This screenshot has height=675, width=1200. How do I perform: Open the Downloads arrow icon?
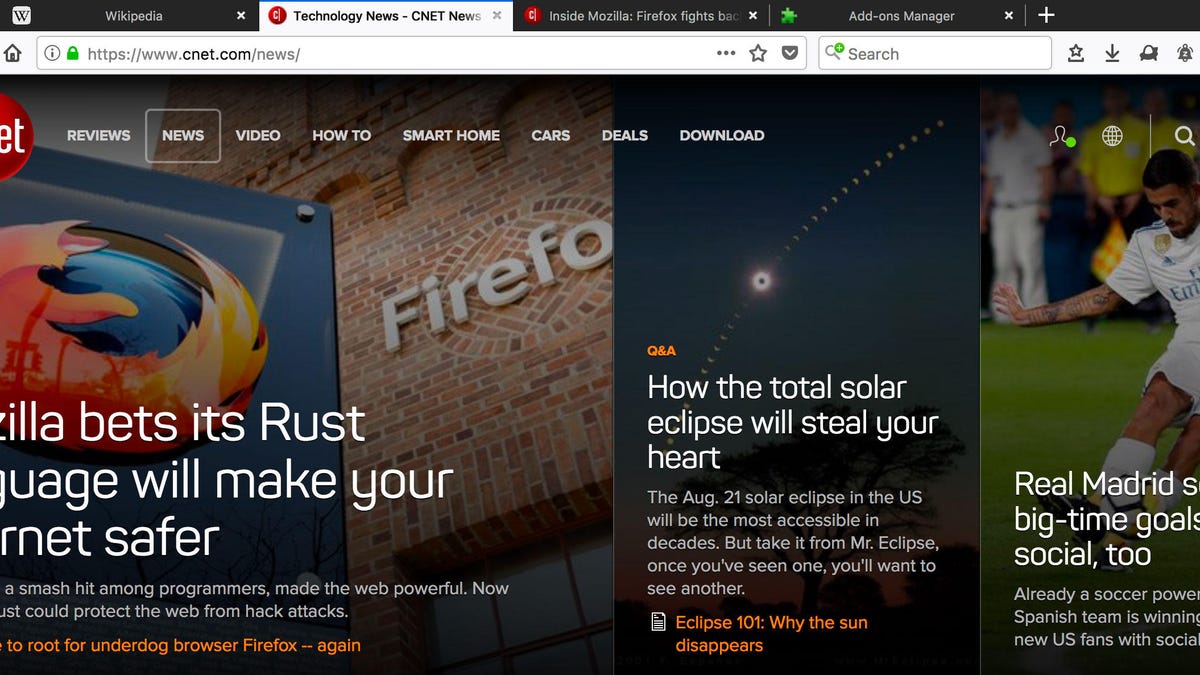pyautogui.click(x=1112, y=53)
